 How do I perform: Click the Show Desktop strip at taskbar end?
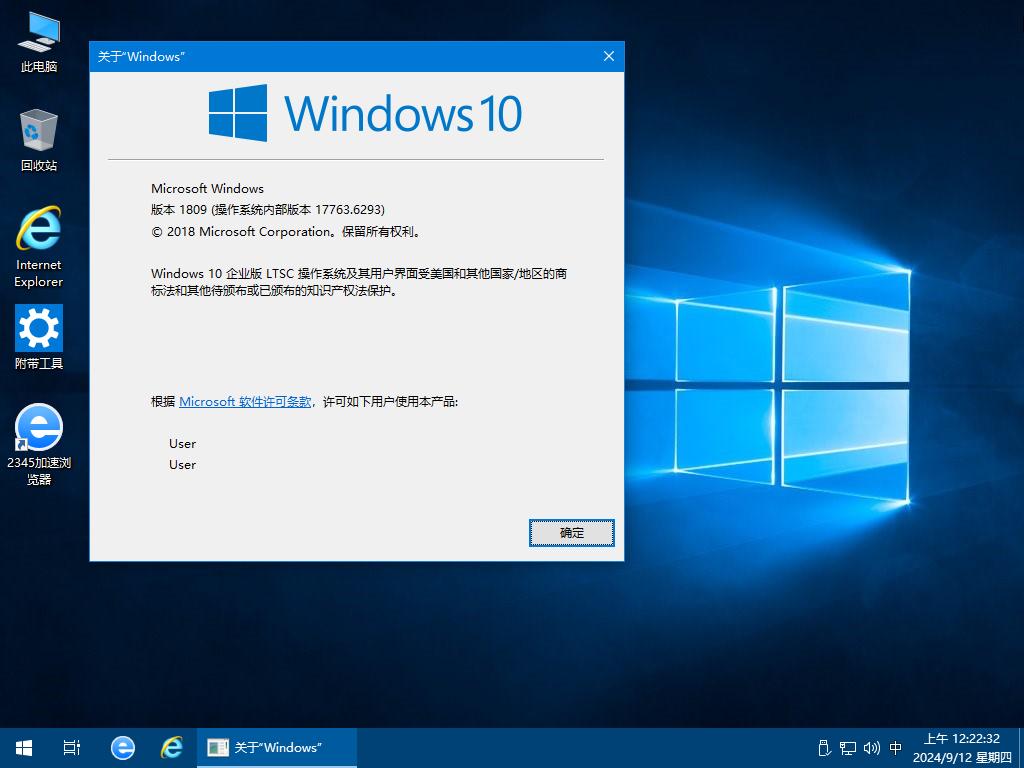coord(1021,748)
